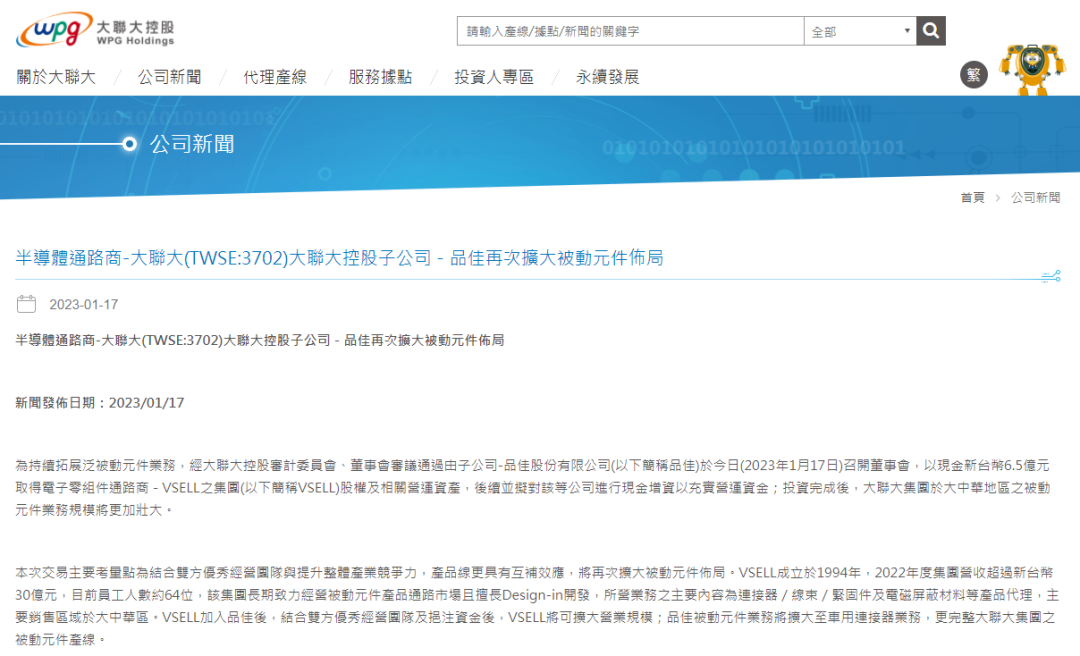The image size is (1080, 656).
Task: Click the share icon right of the headline
Action: pos(1050,276)
